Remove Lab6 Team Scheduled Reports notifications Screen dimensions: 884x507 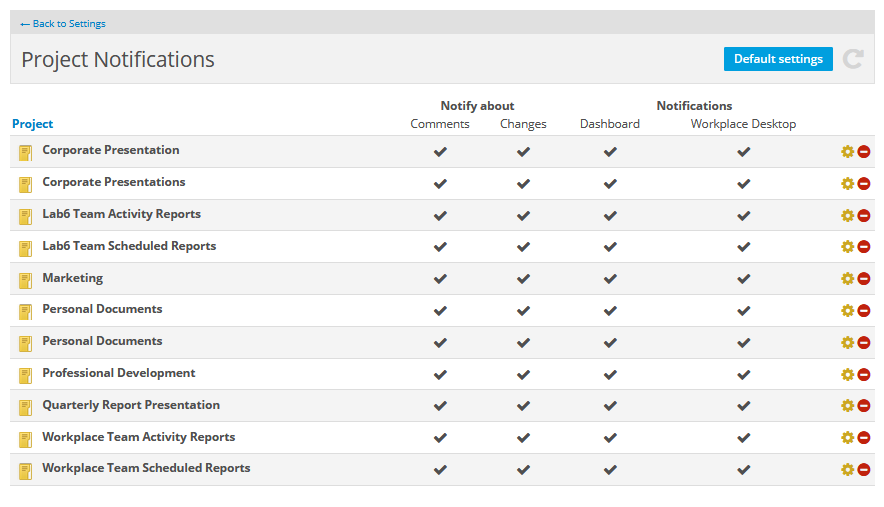tap(864, 247)
